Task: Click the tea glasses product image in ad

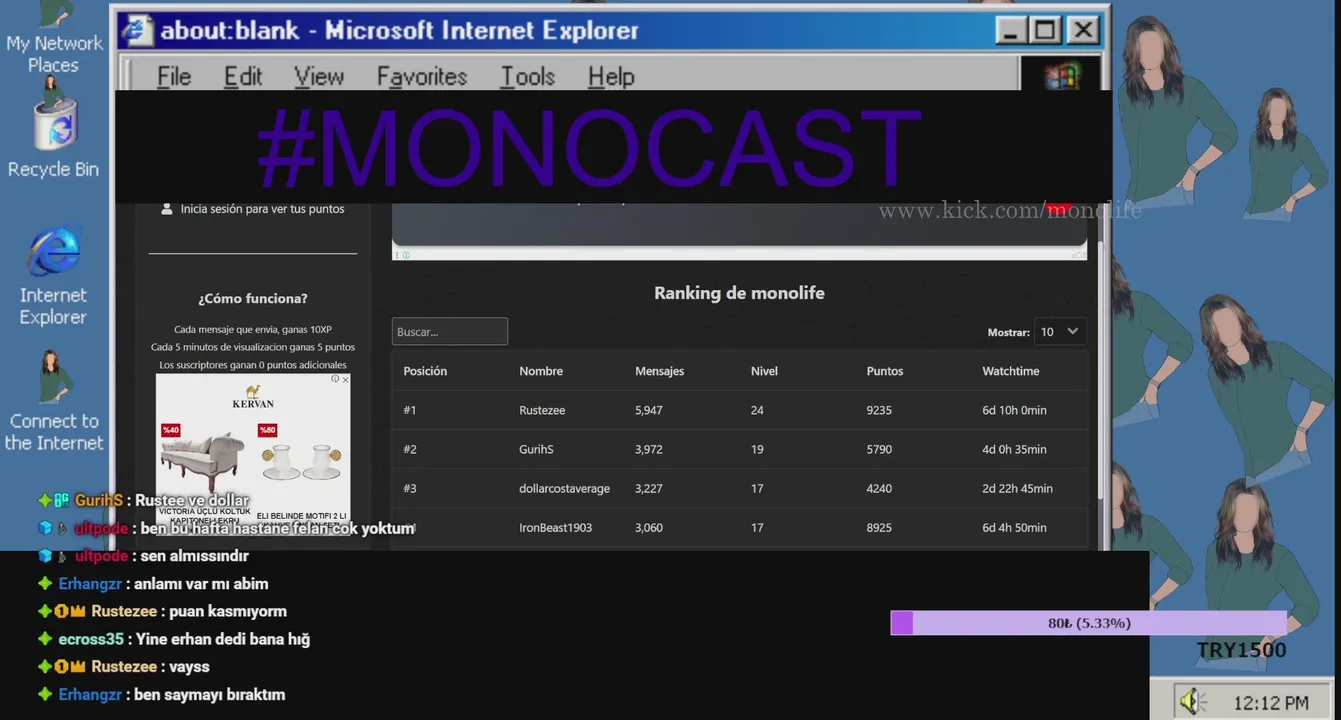Action: click(x=302, y=462)
